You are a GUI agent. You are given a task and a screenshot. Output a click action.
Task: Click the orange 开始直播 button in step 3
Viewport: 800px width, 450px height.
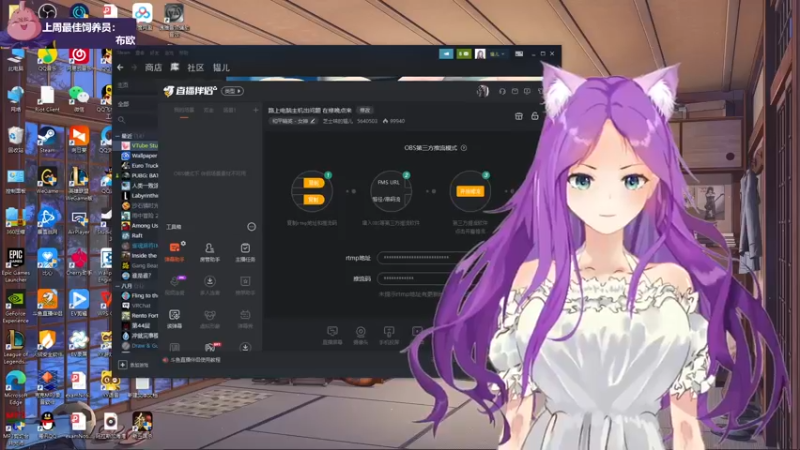click(470, 191)
